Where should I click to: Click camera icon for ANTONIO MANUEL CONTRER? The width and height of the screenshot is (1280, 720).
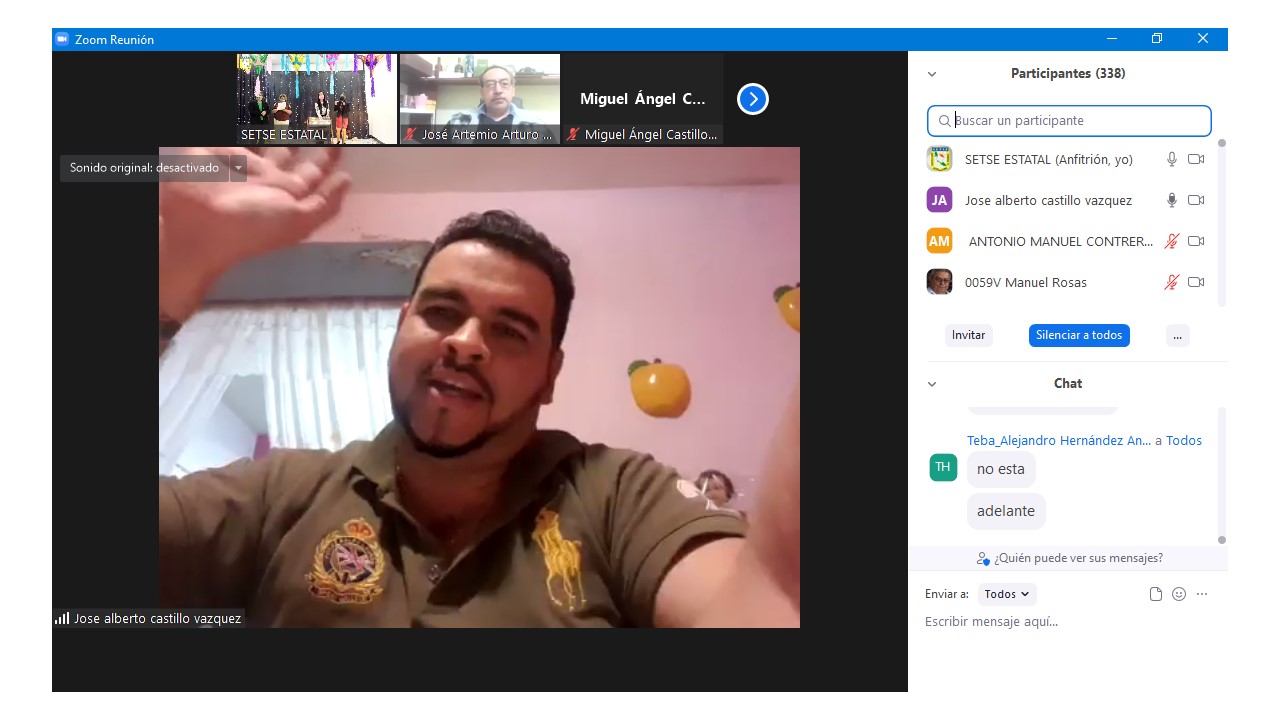click(1196, 241)
